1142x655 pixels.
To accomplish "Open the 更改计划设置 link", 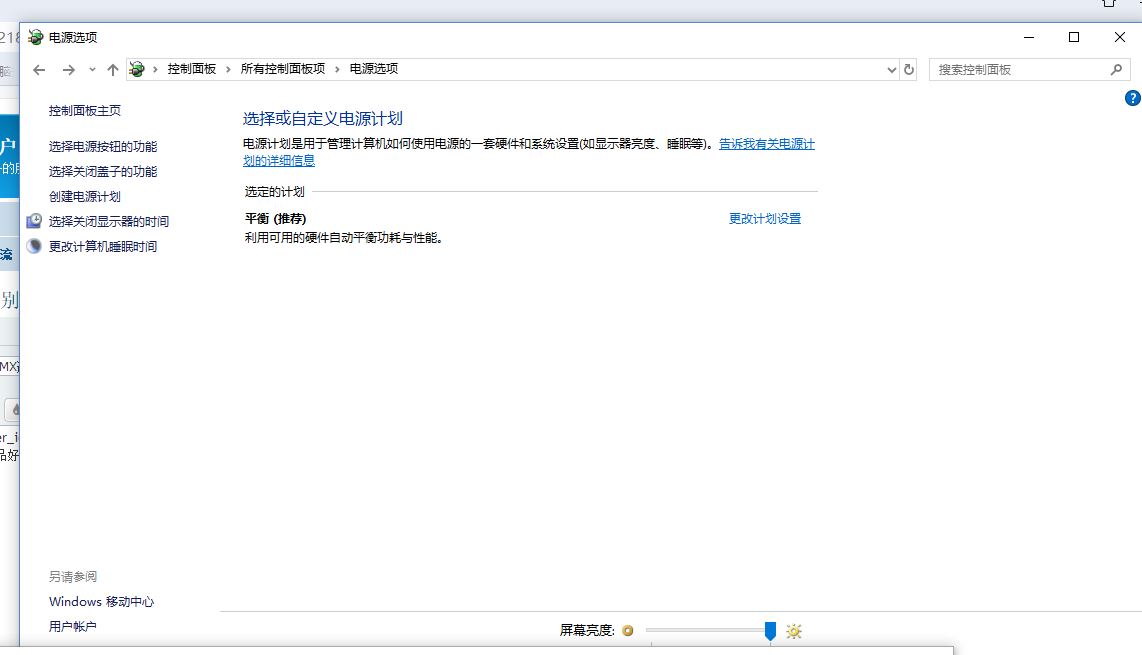I will (x=765, y=219).
